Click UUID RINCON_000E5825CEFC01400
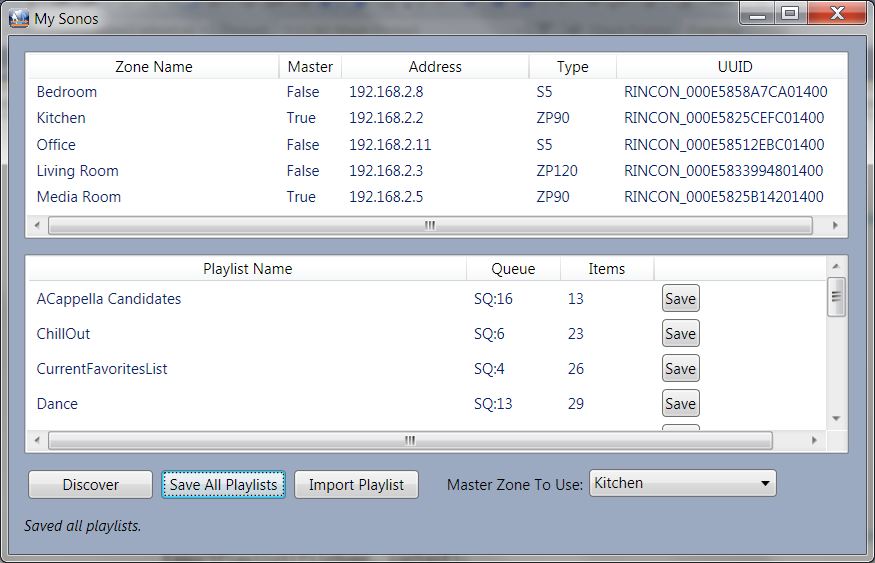Screen dimensions: 875x563 coord(724,118)
